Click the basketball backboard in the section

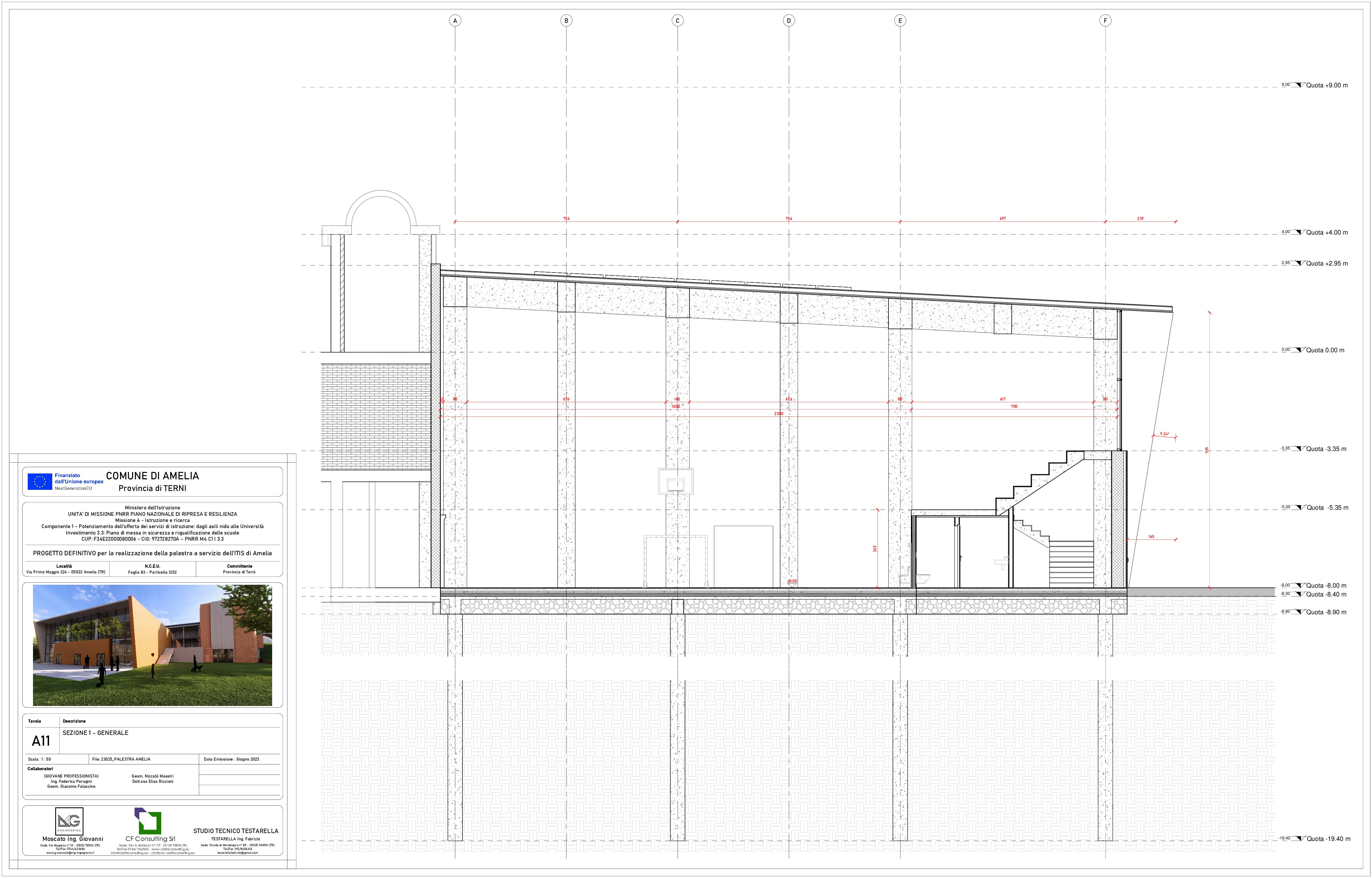[x=676, y=481]
